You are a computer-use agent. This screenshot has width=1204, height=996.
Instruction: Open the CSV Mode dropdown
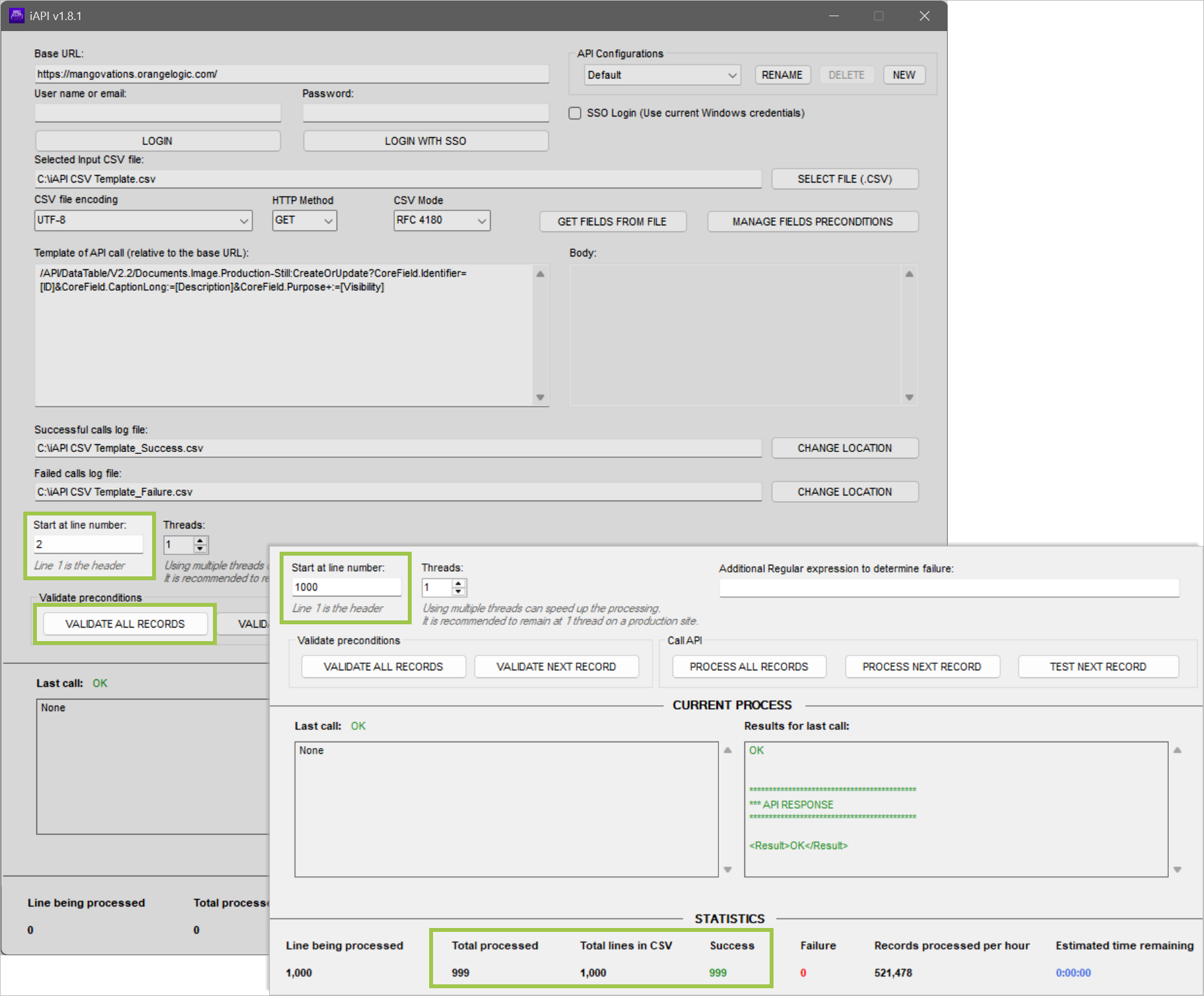pos(442,220)
